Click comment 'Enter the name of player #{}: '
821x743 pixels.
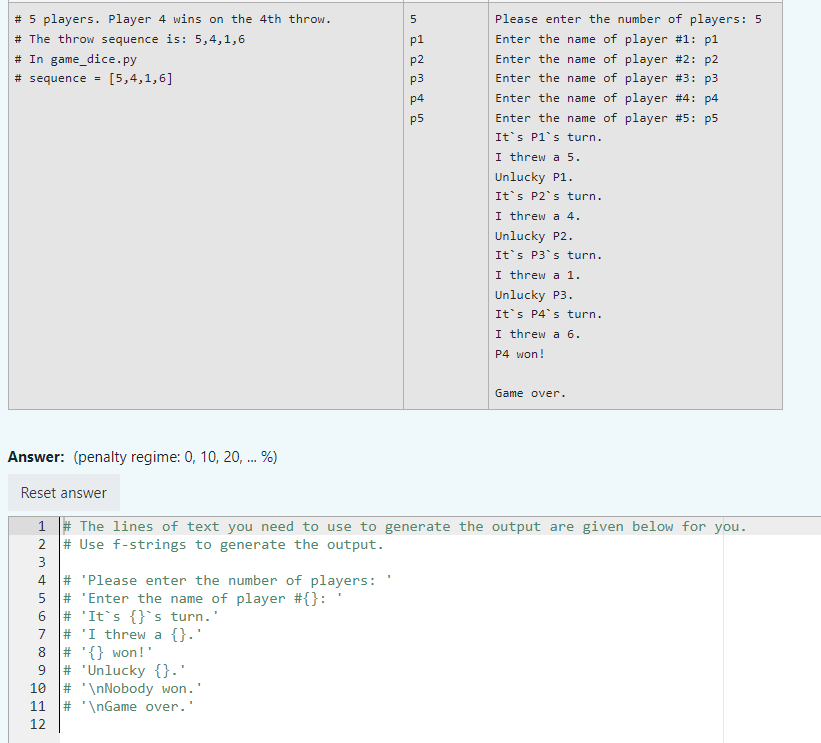[x=203, y=598]
